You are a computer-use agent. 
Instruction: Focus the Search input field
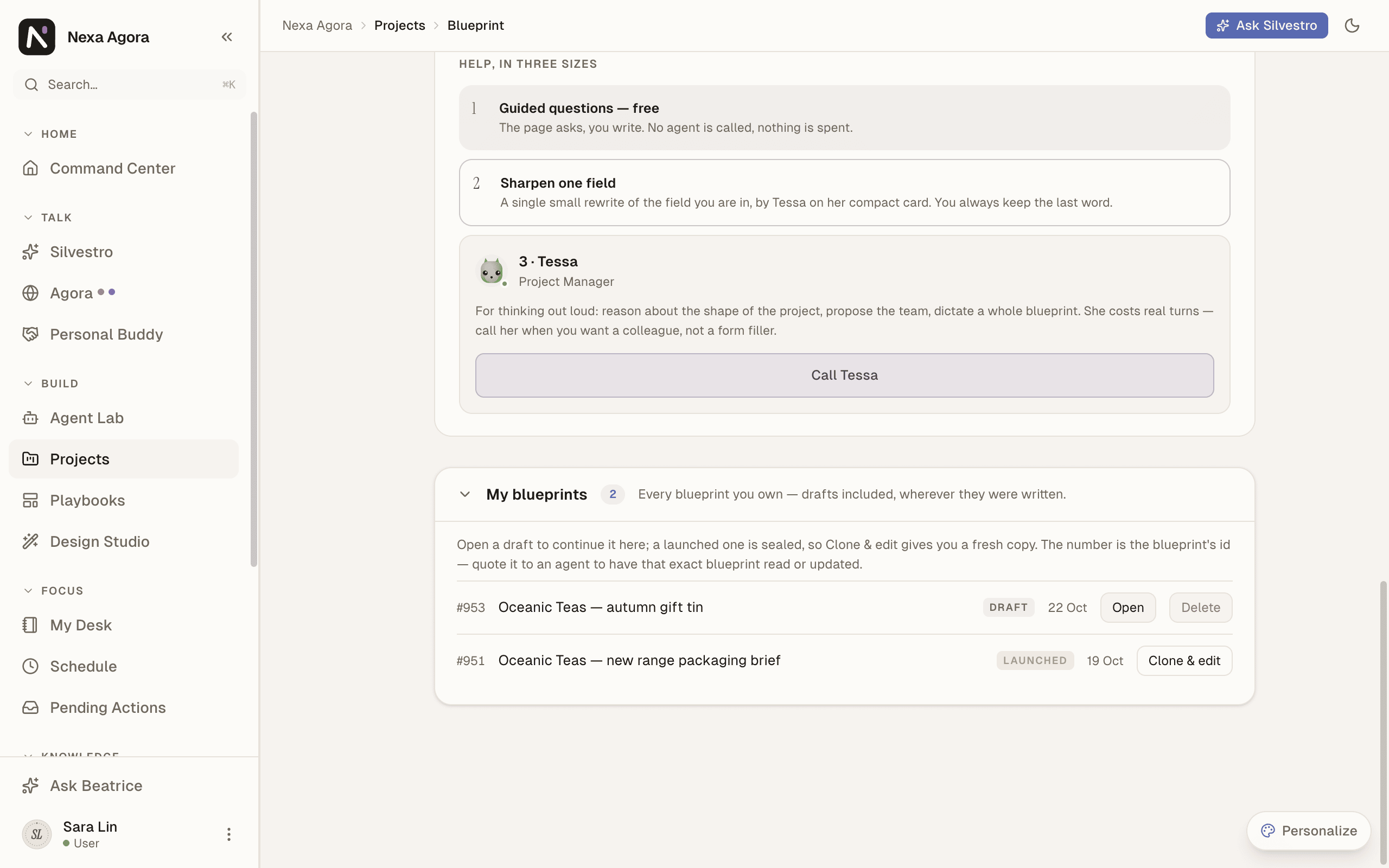click(130, 85)
